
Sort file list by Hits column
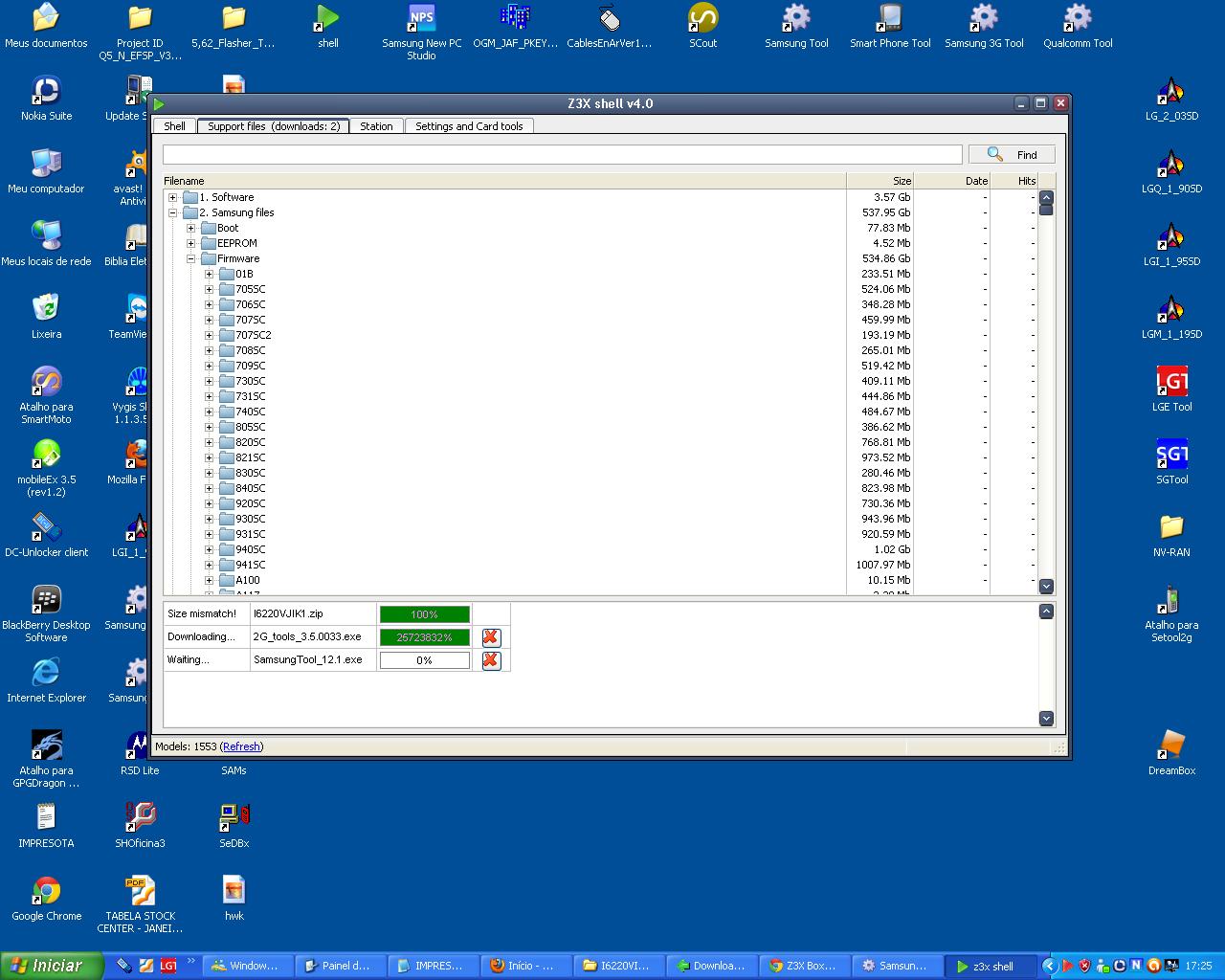pos(1014,180)
